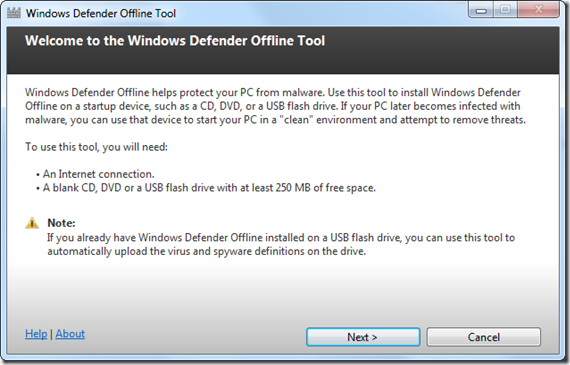This screenshot has width=570, height=365.
Task: Open the About link
Action: coord(70,334)
